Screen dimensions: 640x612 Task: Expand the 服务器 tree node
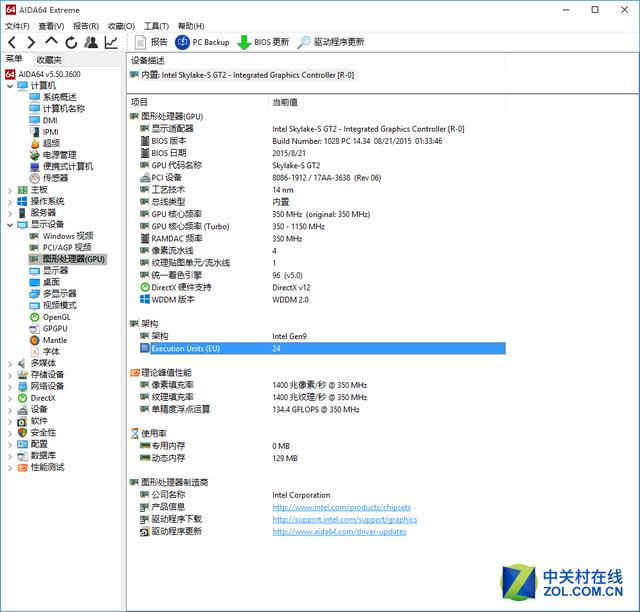coord(10,213)
